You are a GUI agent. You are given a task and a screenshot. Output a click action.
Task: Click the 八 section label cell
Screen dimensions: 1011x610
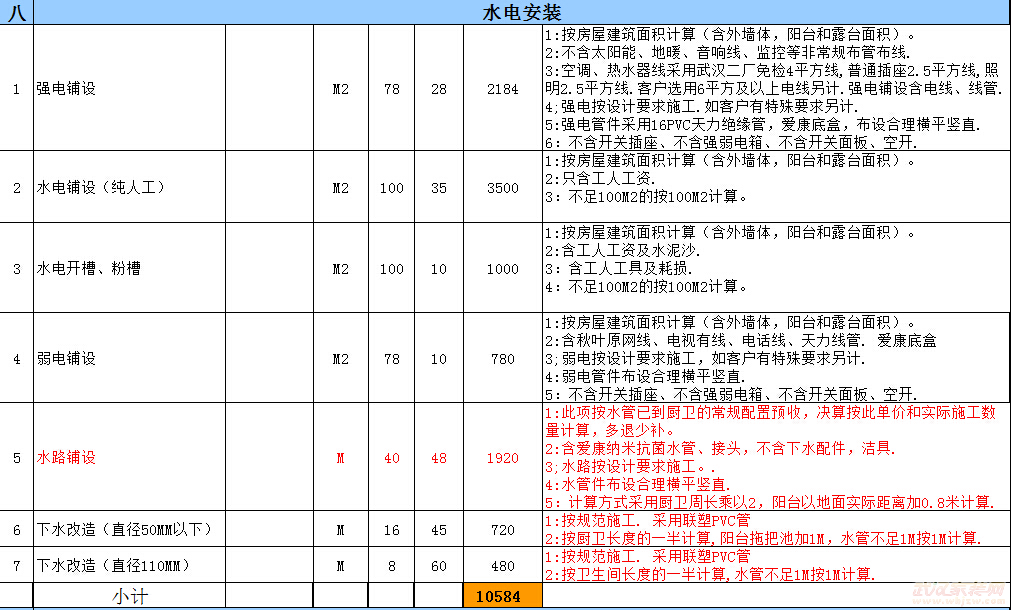(x=15, y=11)
